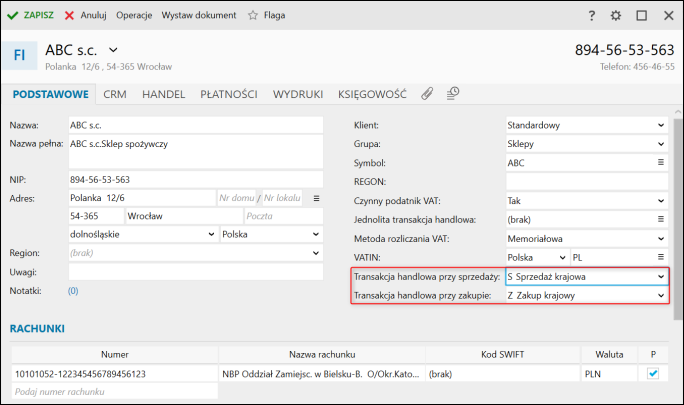Switch to the WYDRUKI tab

pos(298,94)
